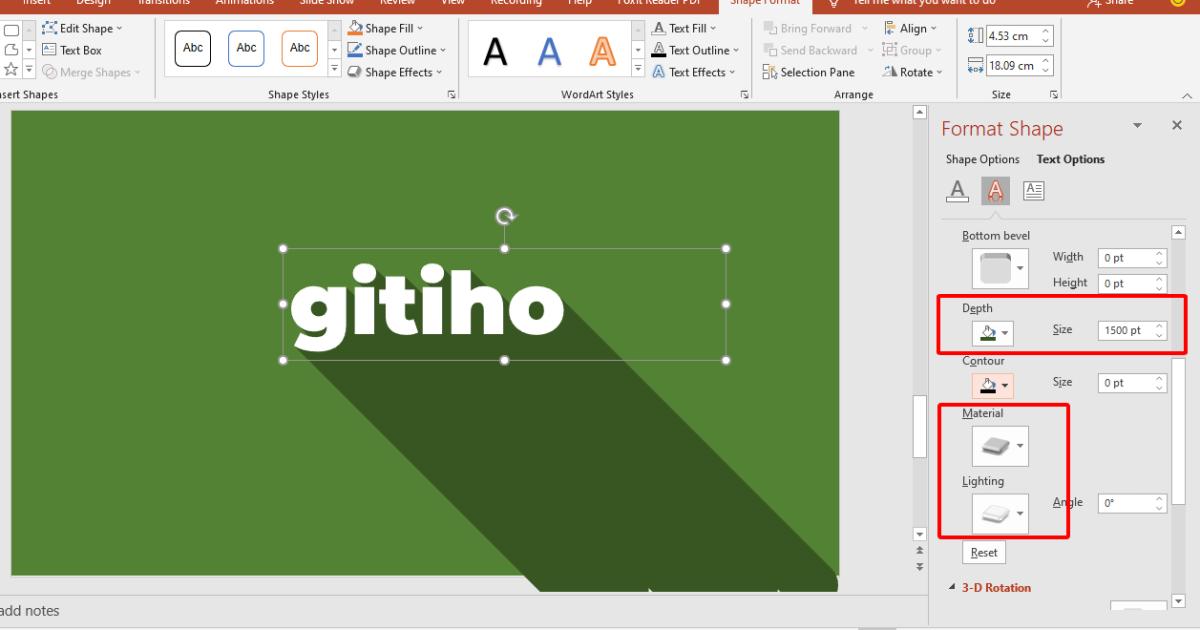
Task: Increase the Depth Size with the up arrow
Action: point(1159,325)
